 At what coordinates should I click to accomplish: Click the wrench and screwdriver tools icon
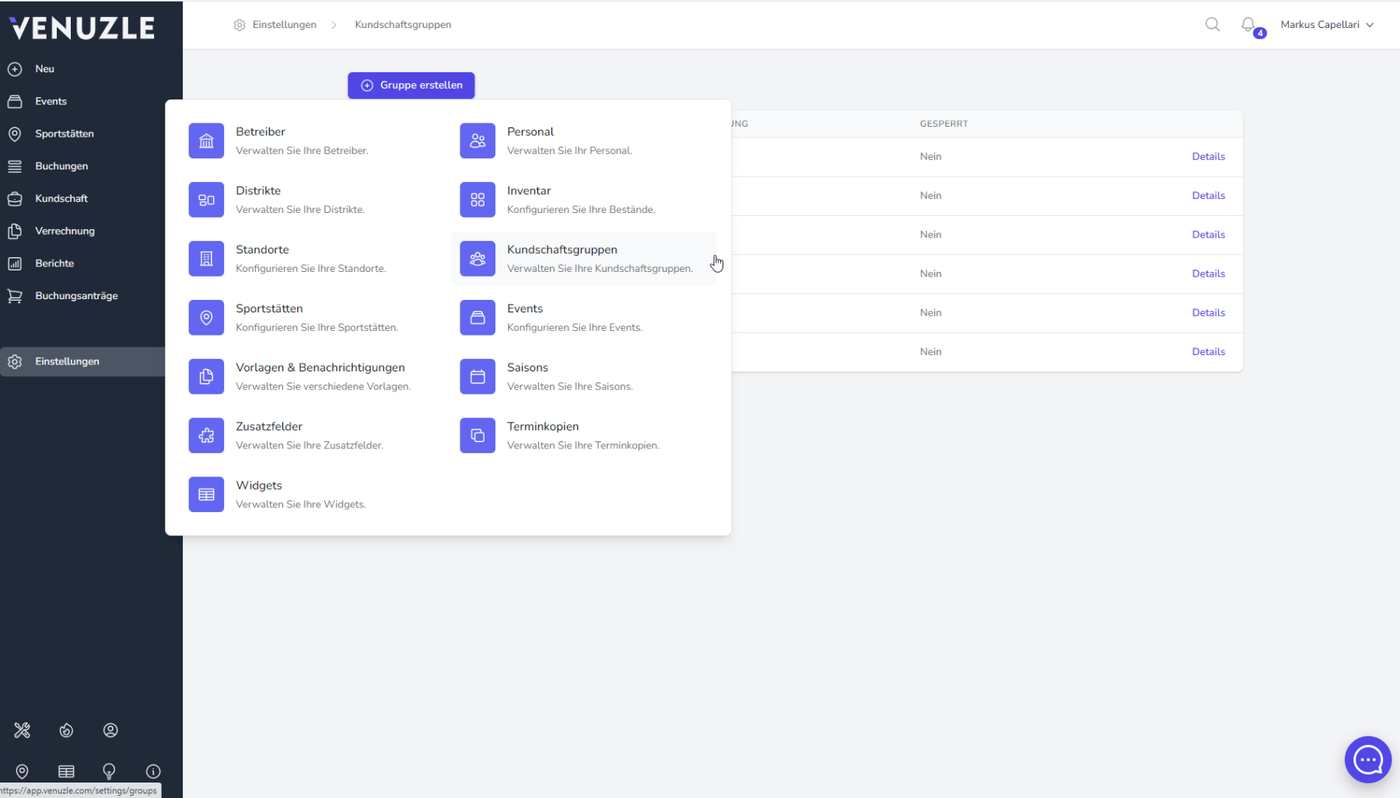(22, 731)
